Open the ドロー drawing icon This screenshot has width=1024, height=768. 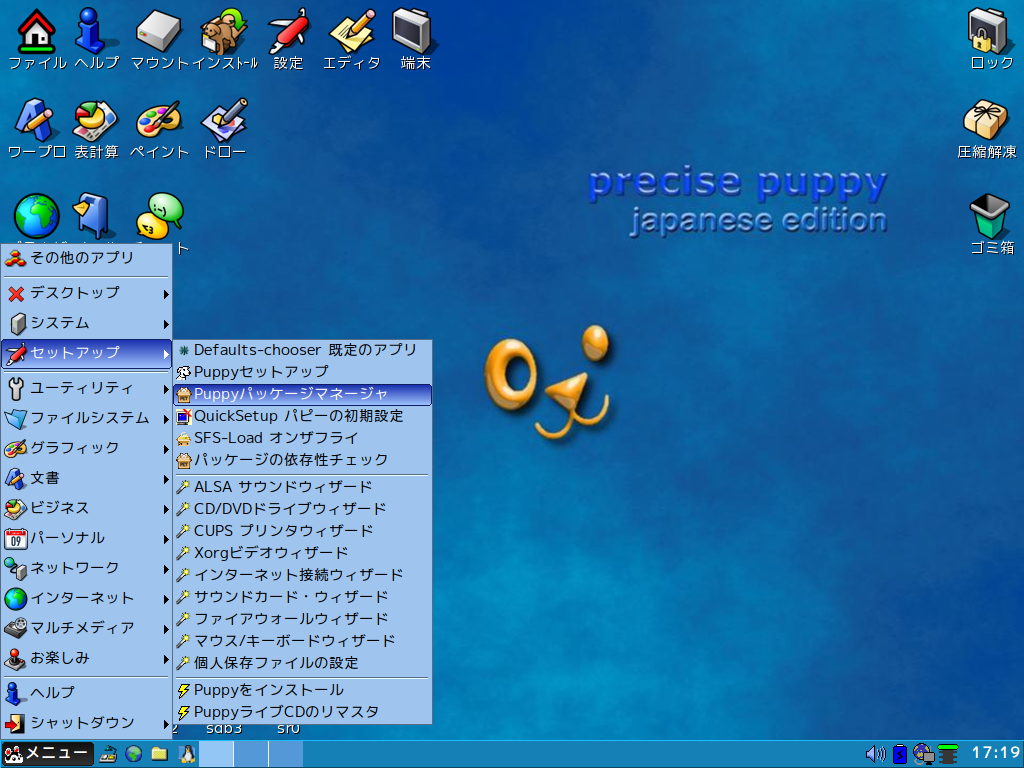(224, 120)
